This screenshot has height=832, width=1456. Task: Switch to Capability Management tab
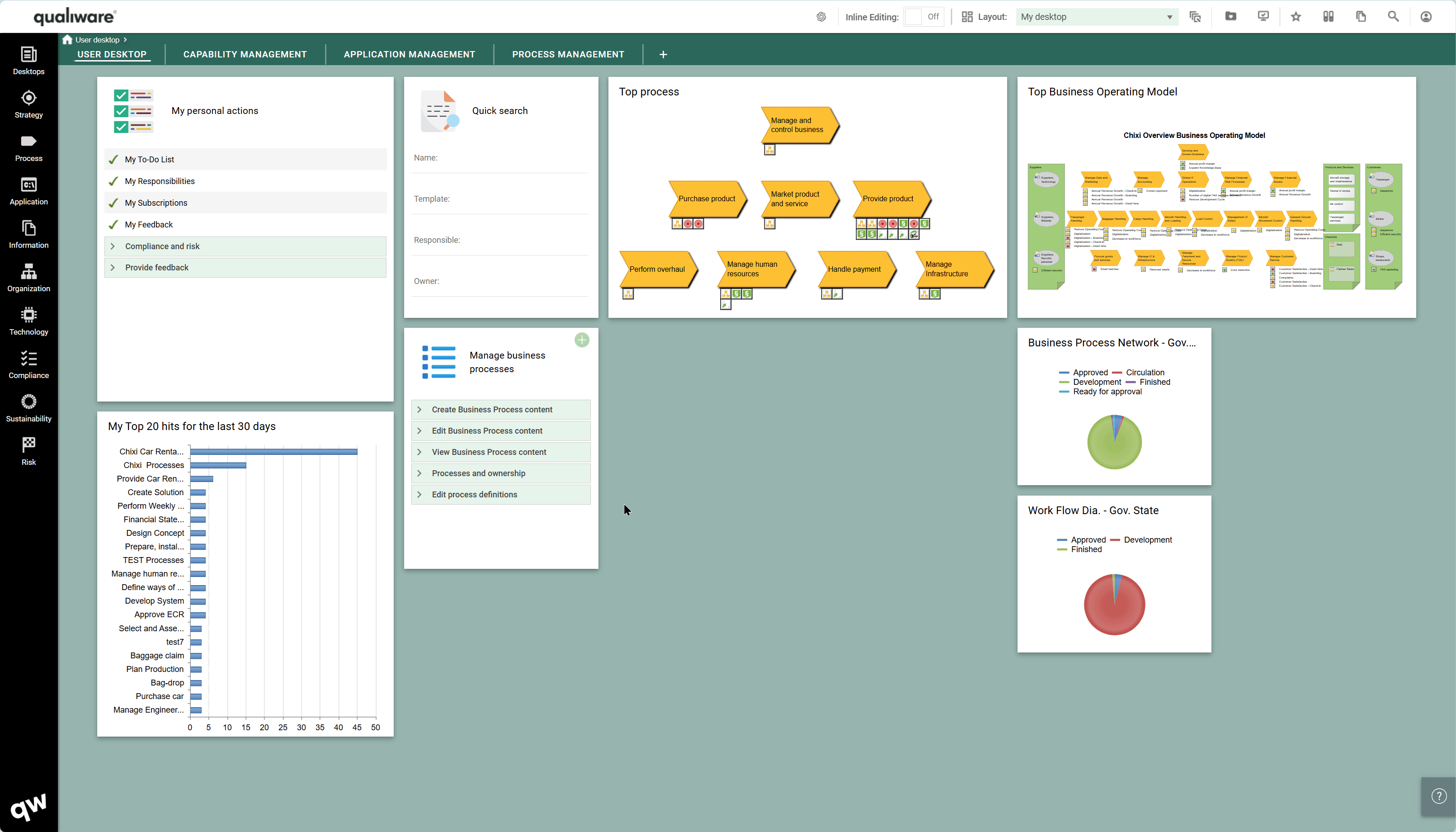[245, 54]
